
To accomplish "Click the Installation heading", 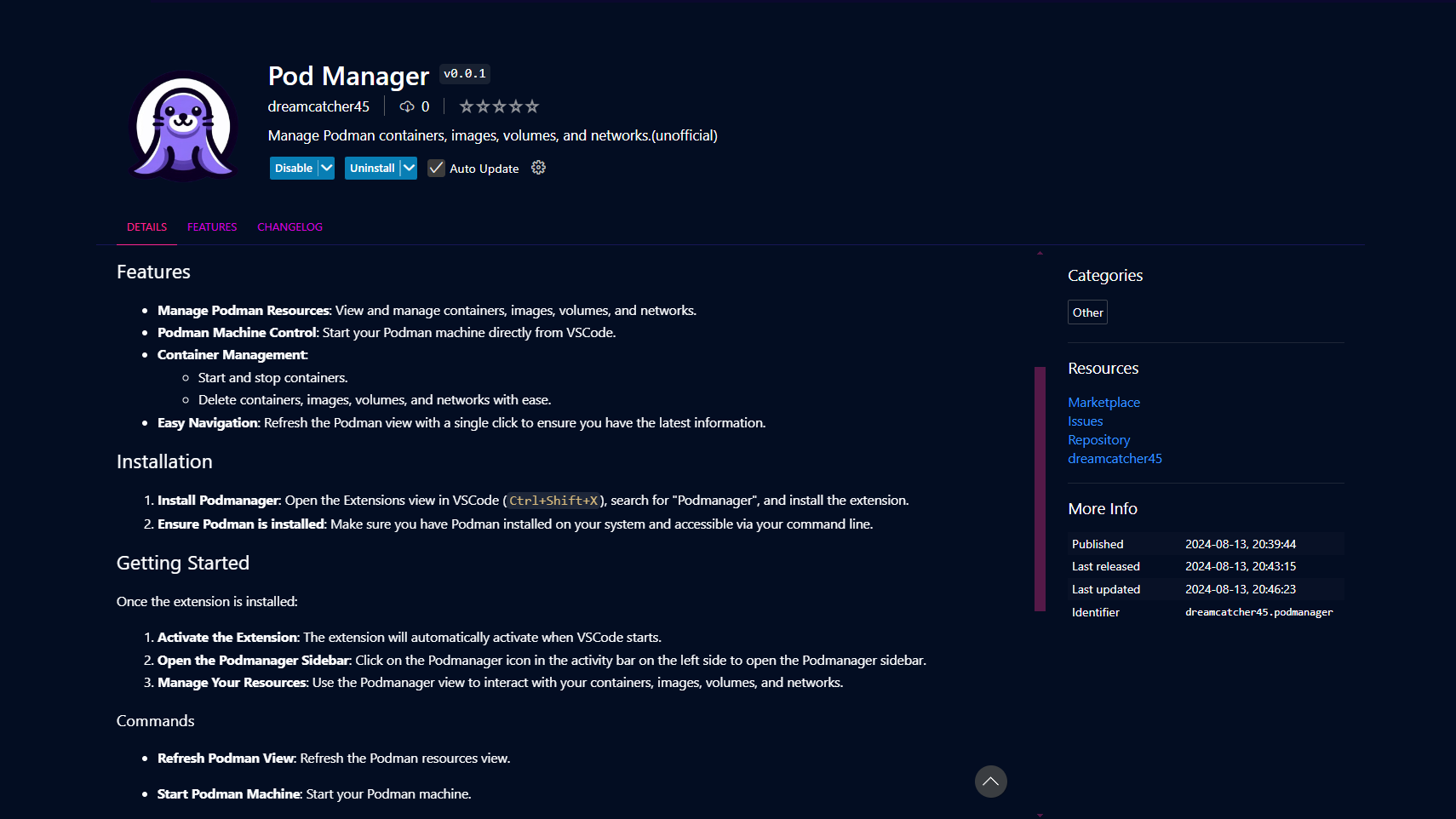I will pos(164,461).
